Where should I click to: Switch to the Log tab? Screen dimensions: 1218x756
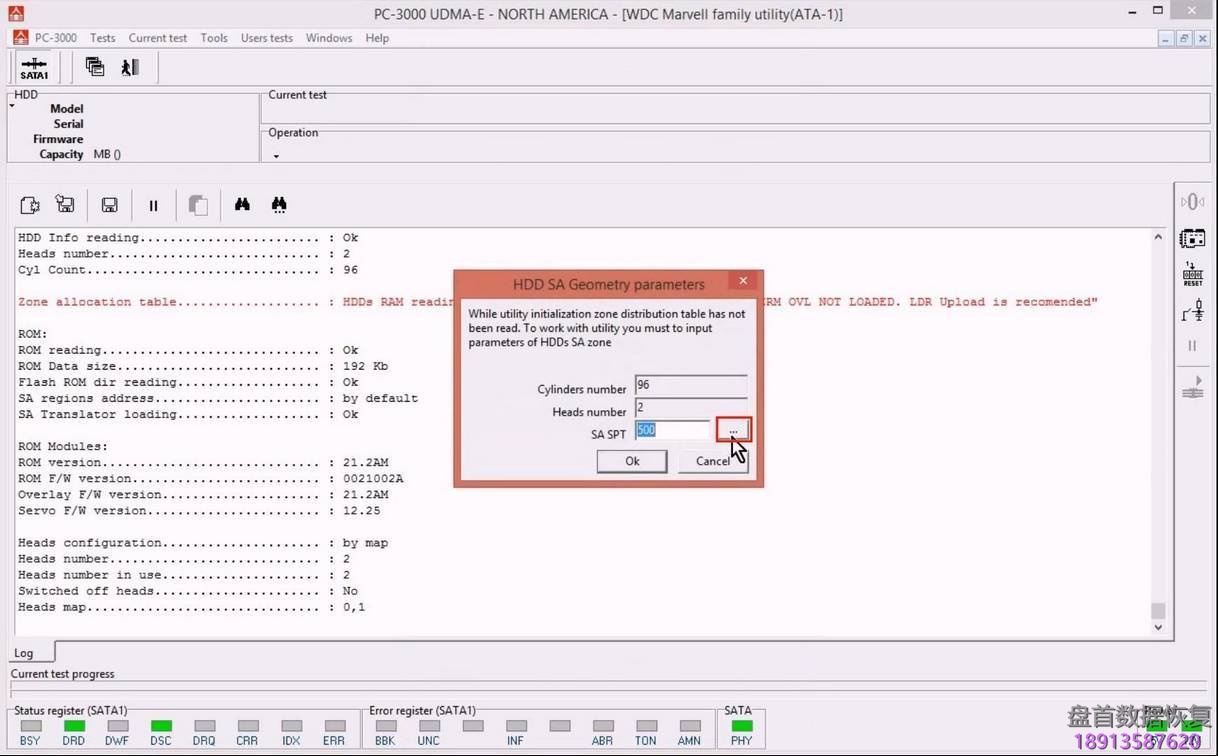coord(24,652)
